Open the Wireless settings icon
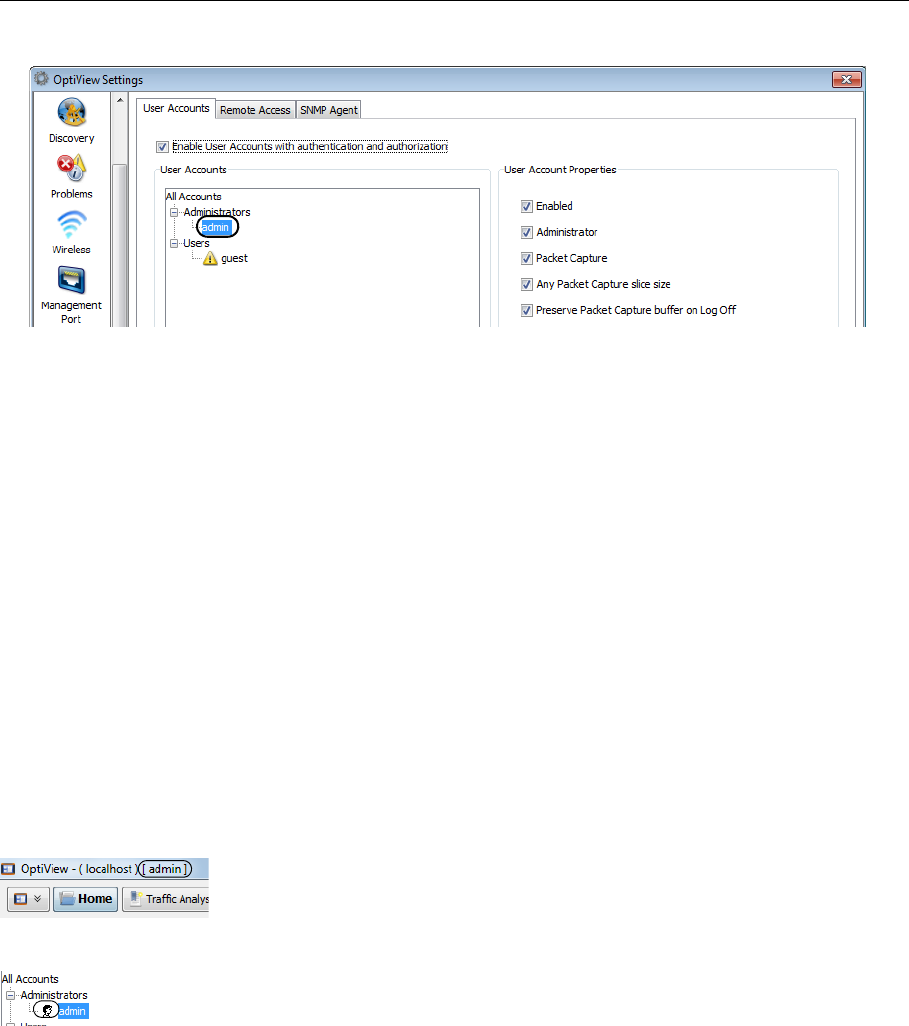The image size is (909, 1026). pos(71,232)
